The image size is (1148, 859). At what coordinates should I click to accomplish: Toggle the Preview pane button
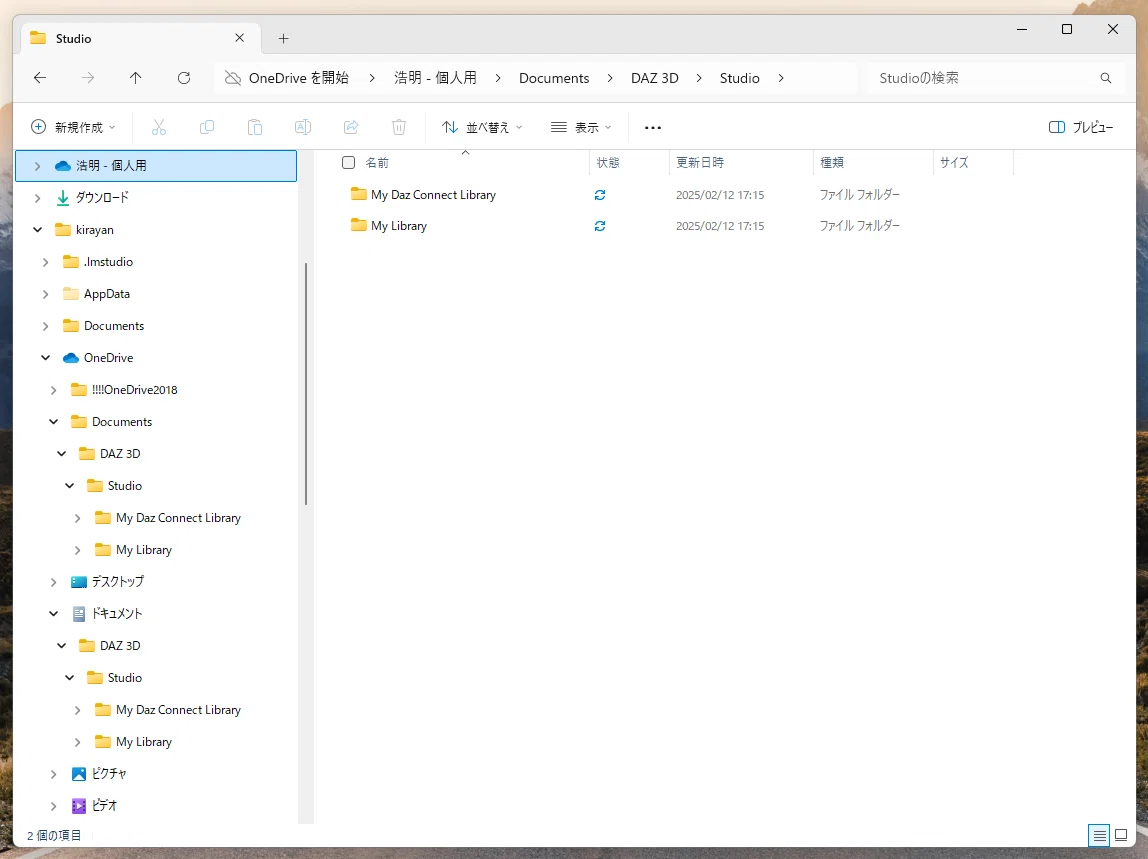pos(1081,127)
